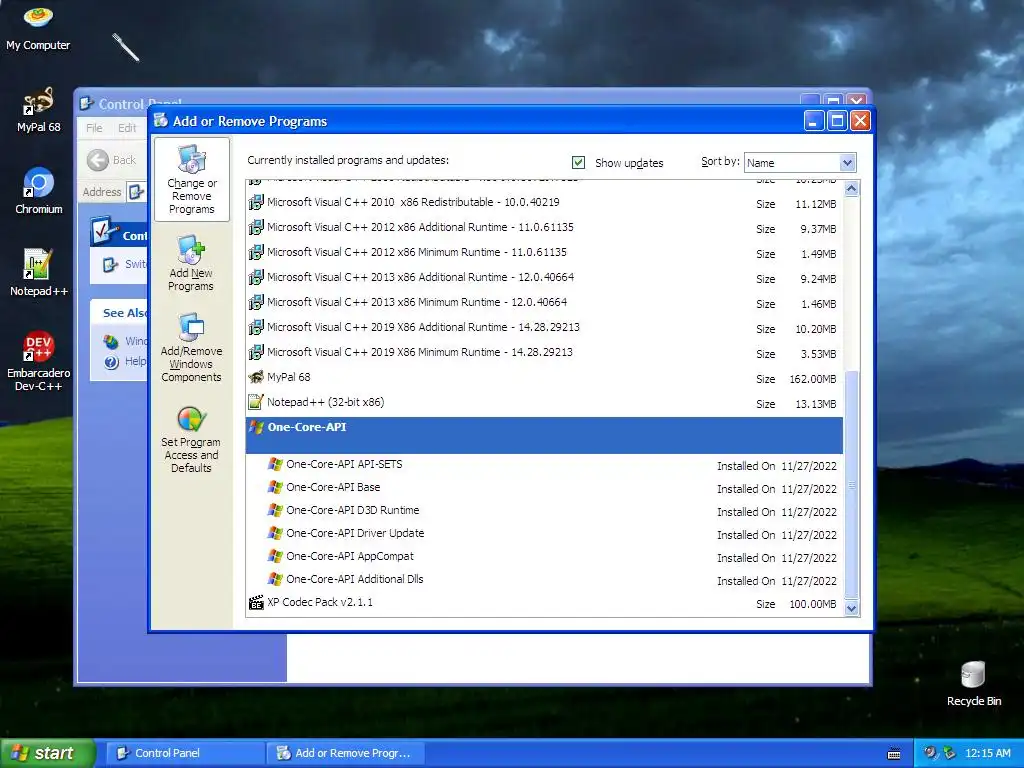Click One-Core-API AppCompat icon
The image size is (1024, 768).
[275, 556]
